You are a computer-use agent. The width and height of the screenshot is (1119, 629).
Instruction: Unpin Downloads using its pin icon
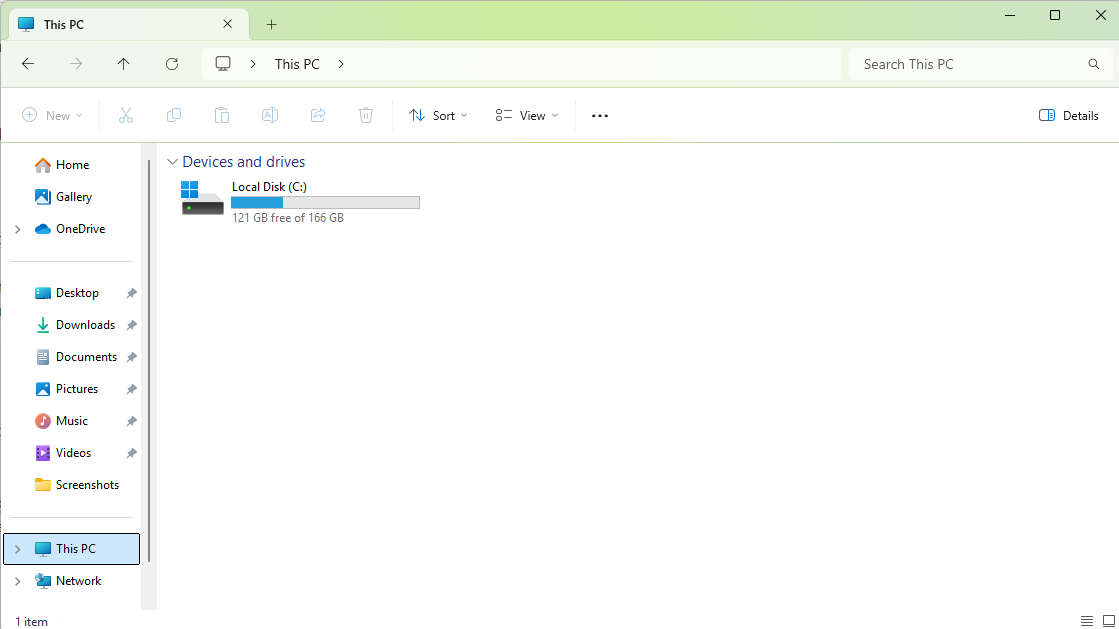click(x=131, y=325)
